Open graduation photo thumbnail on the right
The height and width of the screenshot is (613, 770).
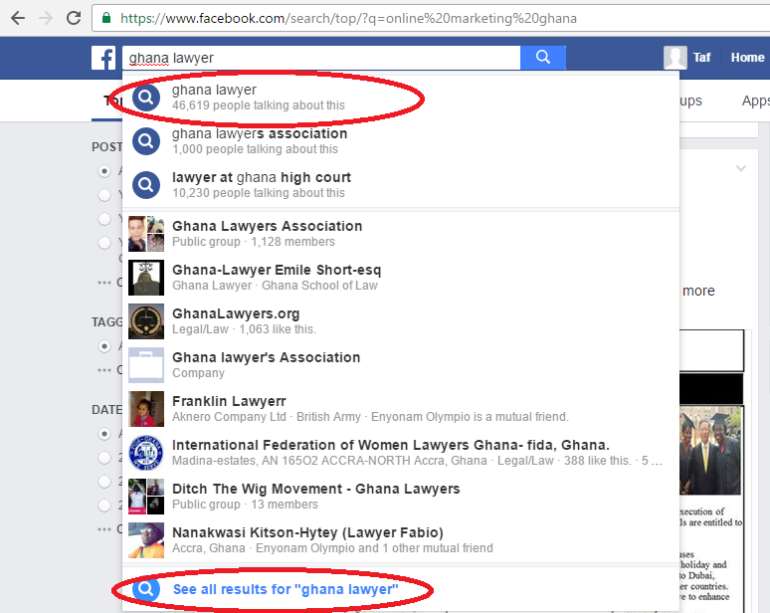(711, 450)
